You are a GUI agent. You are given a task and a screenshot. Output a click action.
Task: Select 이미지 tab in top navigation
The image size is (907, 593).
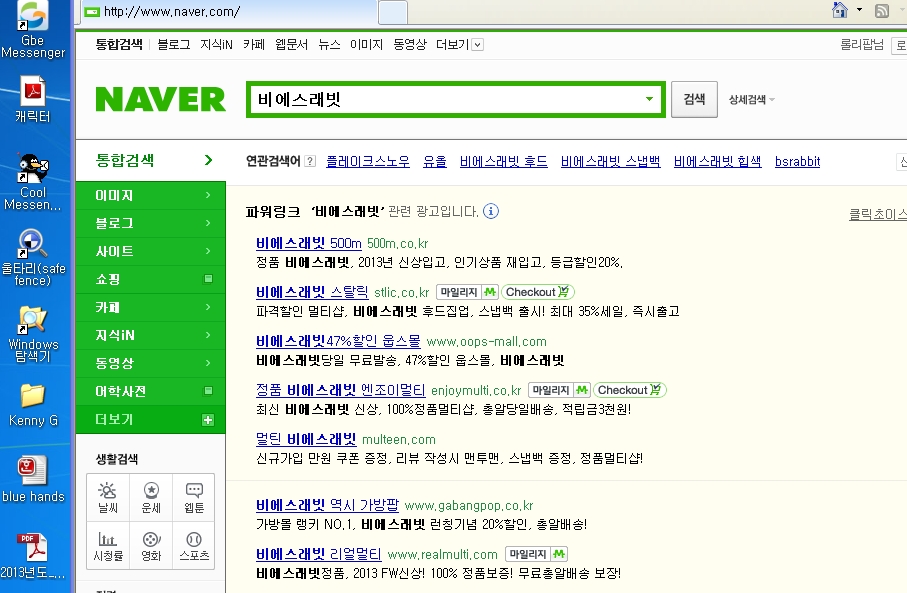tap(366, 45)
